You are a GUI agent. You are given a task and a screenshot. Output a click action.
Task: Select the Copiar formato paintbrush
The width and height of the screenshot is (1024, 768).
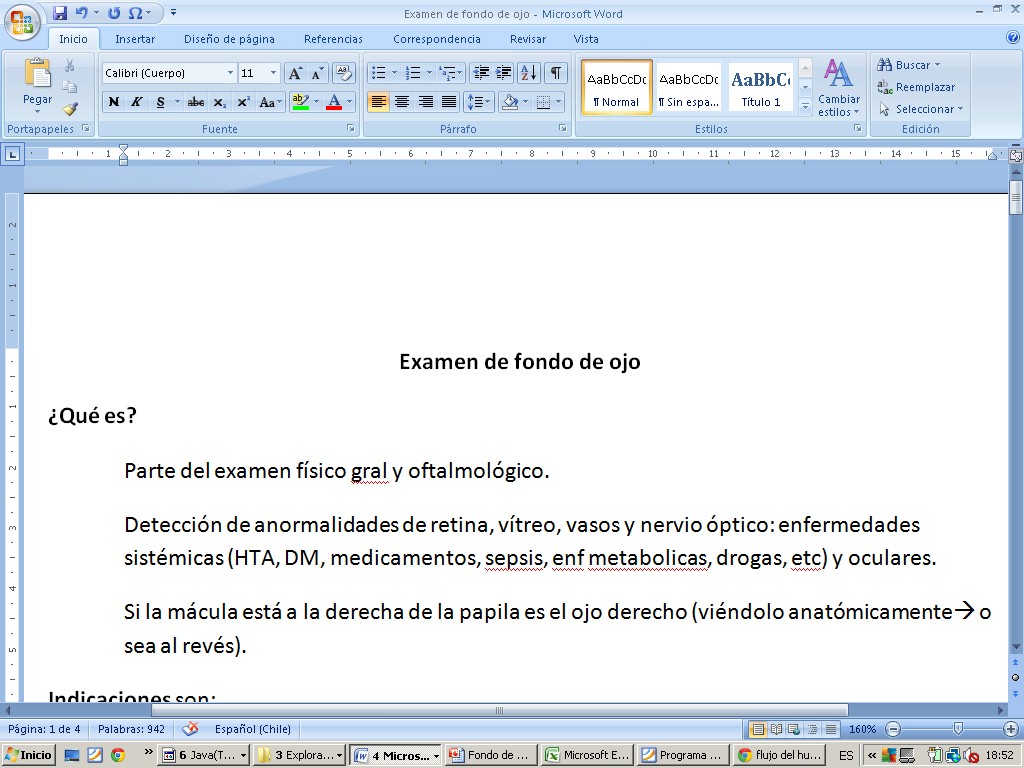(x=70, y=109)
